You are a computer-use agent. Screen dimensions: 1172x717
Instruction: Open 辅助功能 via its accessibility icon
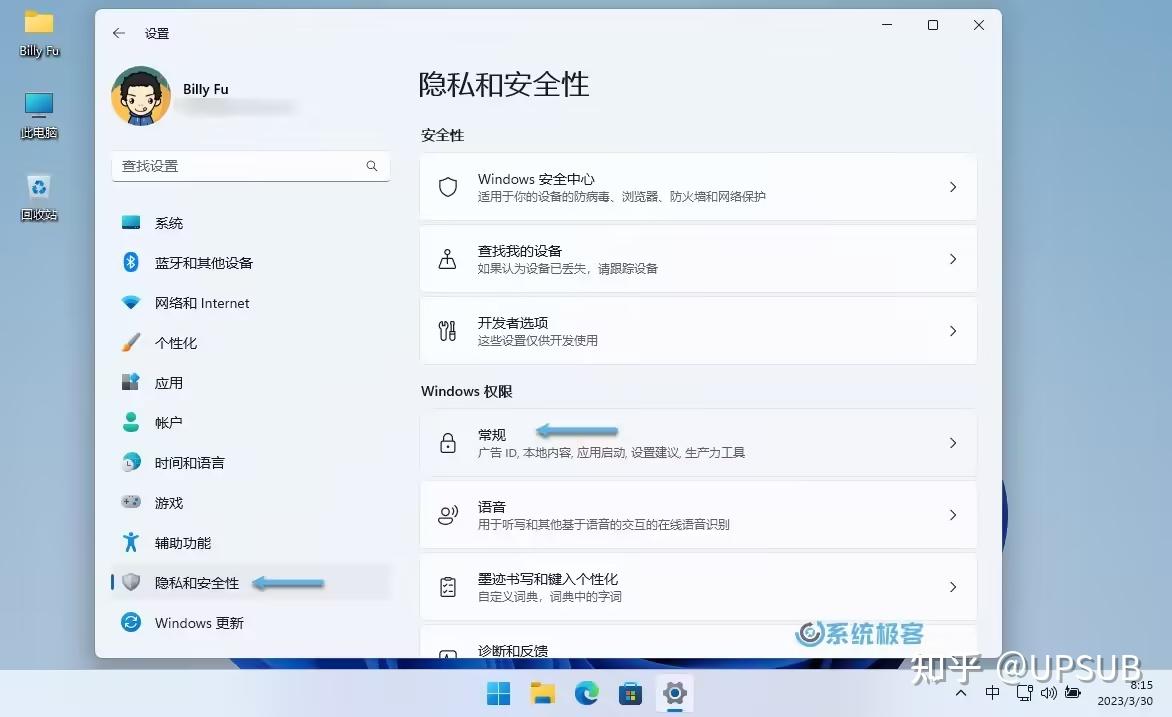pyautogui.click(x=133, y=542)
